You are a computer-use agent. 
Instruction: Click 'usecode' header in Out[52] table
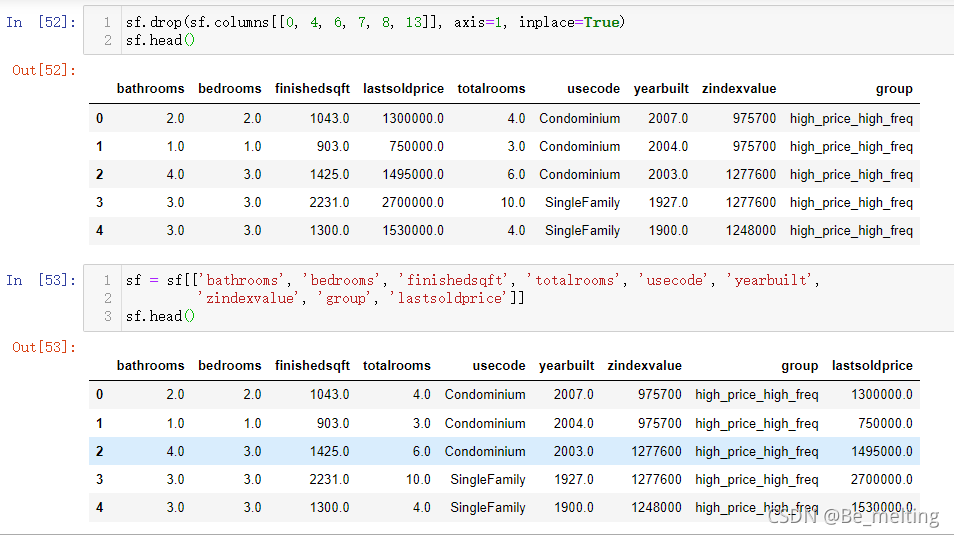pos(593,89)
